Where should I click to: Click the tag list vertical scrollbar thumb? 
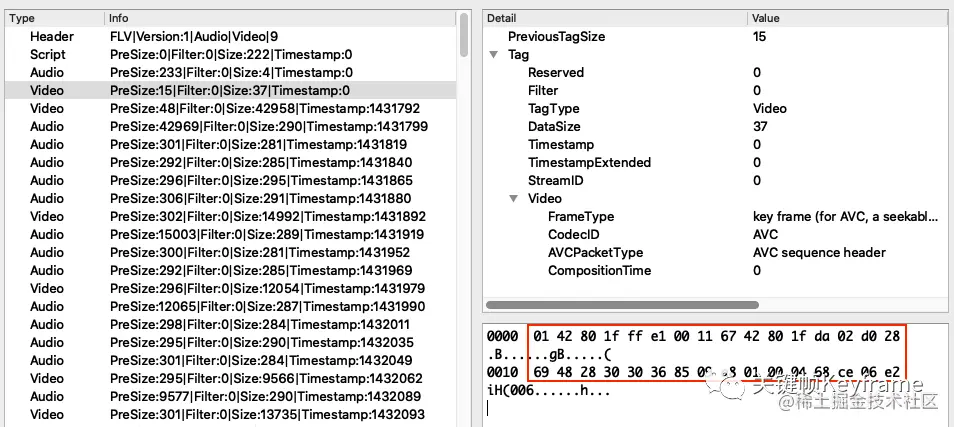point(465,35)
